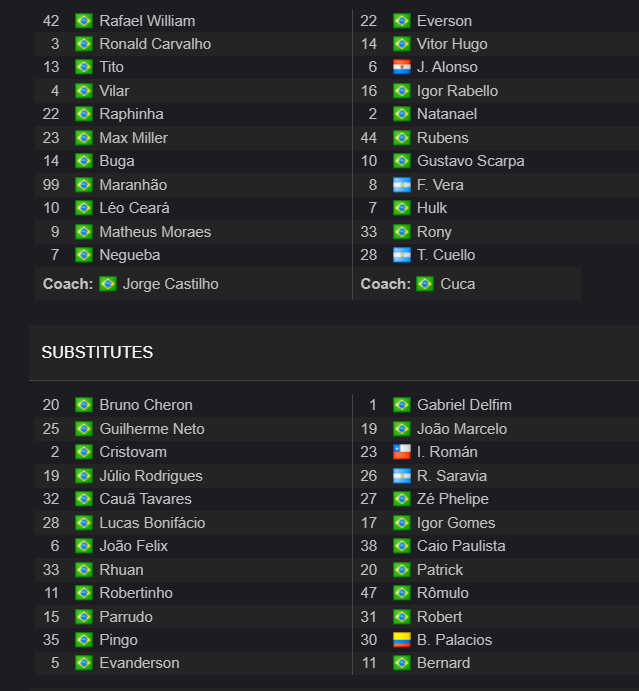Click the Colombia flag next to B. Palacios
The image size is (639, 691).
[401, 639]
